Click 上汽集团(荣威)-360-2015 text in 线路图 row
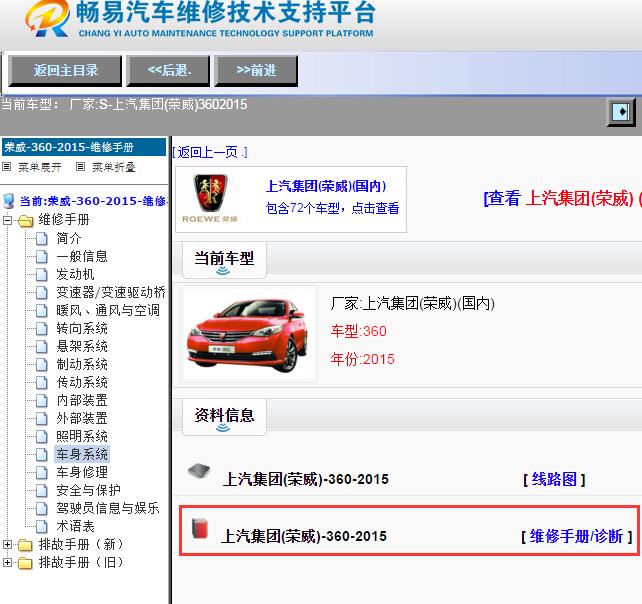The image size is (642, 604). pyautogui.click(x=305, y=479)
